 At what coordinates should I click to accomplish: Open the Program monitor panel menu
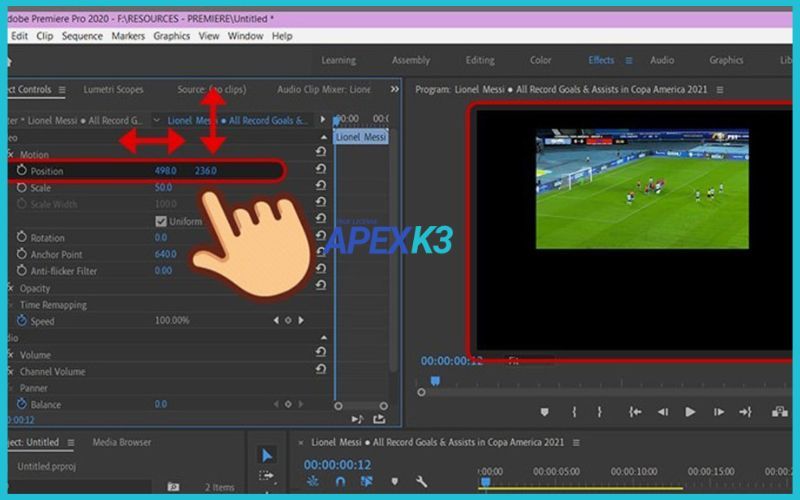pyautogui.click(x=720, y=90)
